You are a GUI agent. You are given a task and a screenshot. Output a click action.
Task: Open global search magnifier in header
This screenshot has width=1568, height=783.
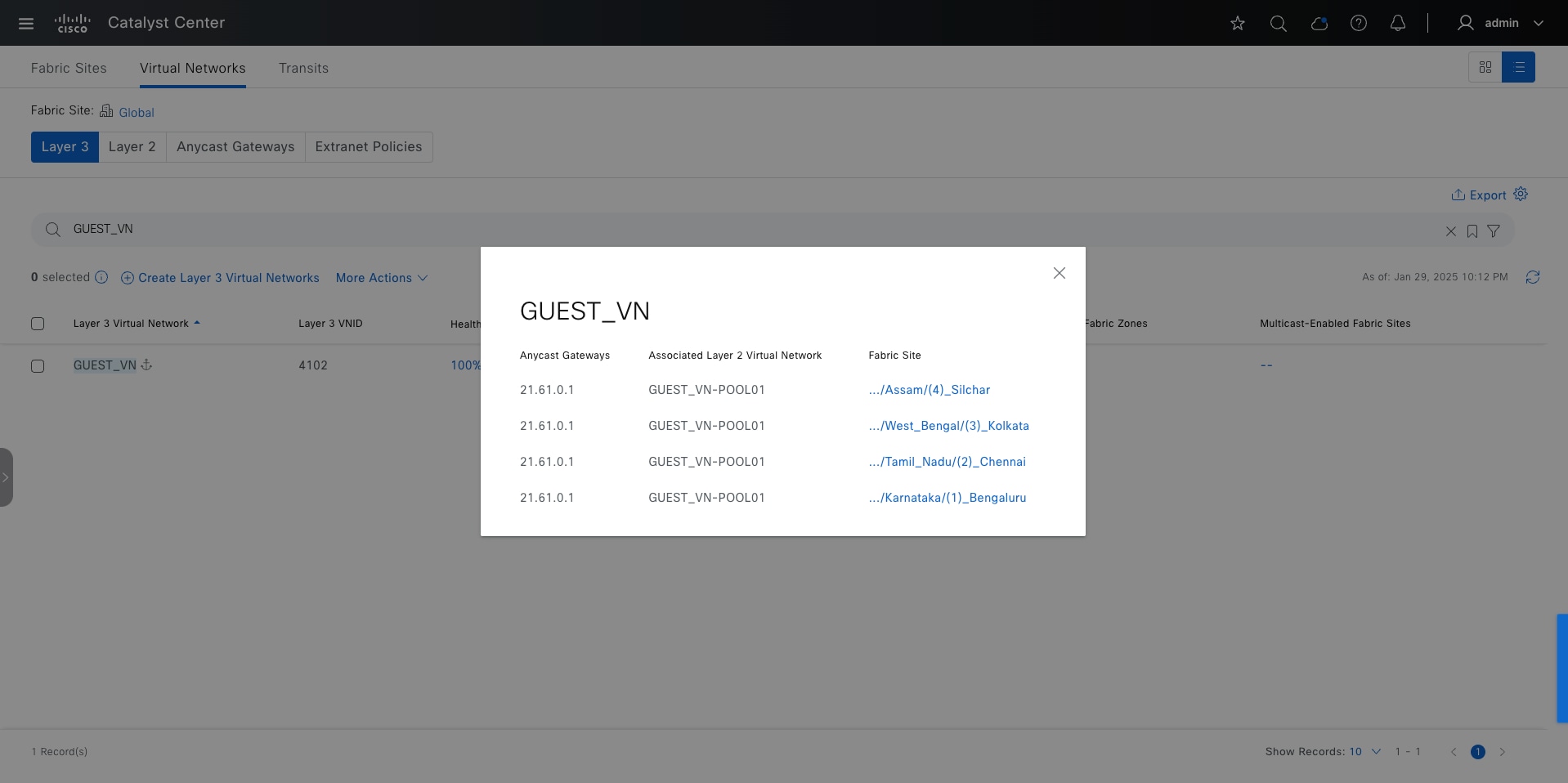1279,23
